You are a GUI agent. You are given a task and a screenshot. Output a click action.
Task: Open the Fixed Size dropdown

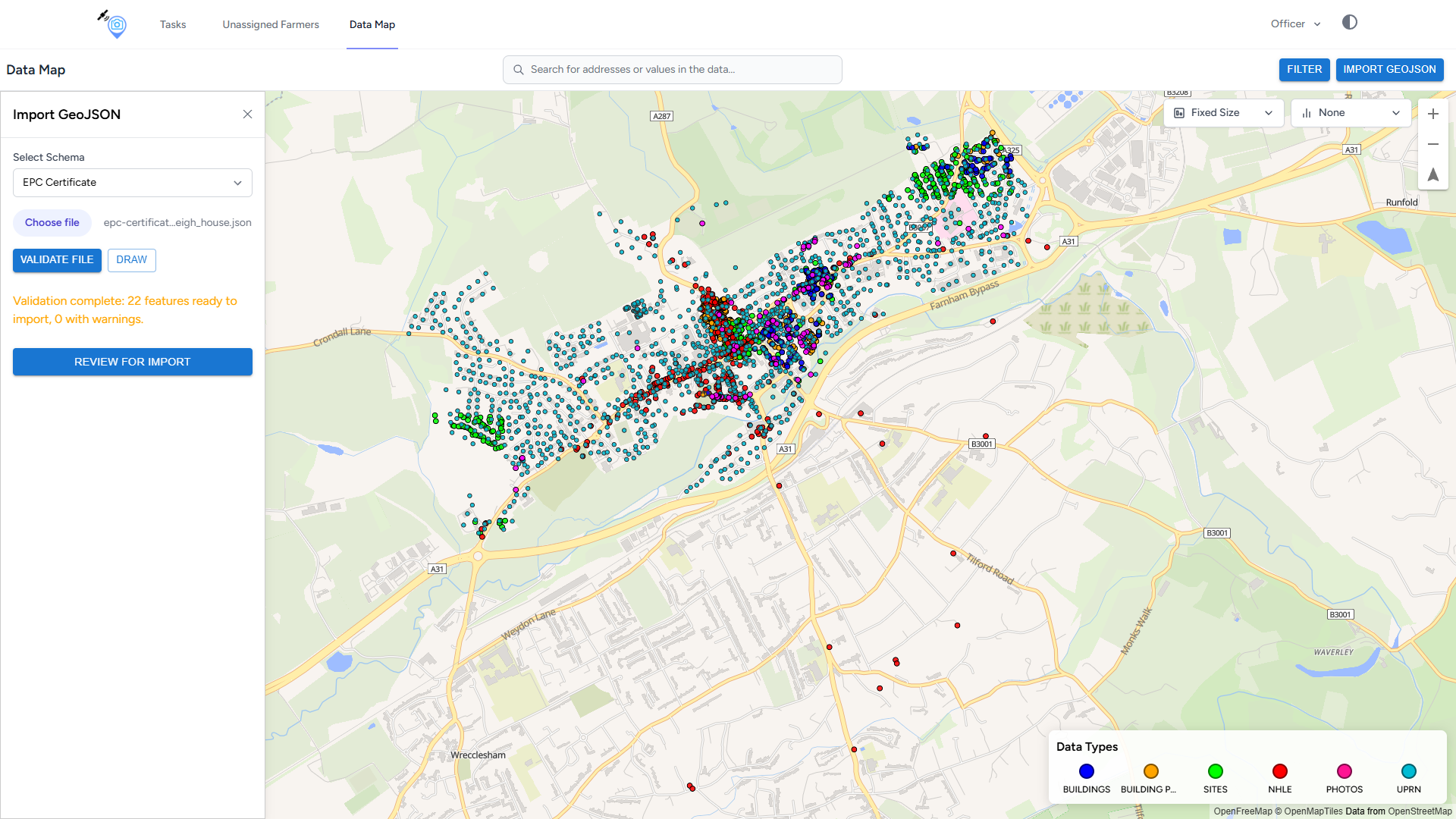[1223, 113]
